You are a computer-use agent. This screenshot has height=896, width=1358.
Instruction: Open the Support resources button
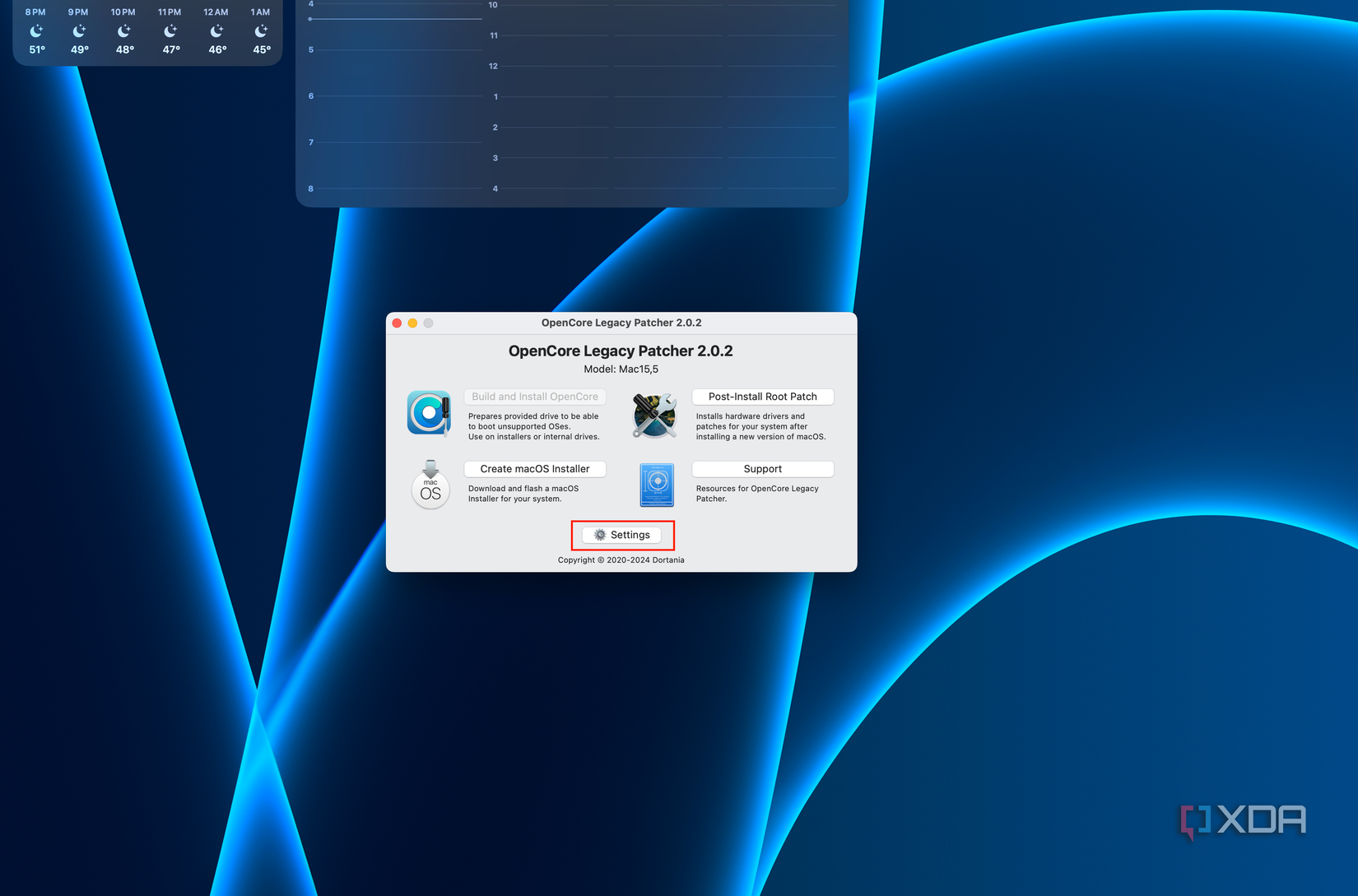pos(762,469)
